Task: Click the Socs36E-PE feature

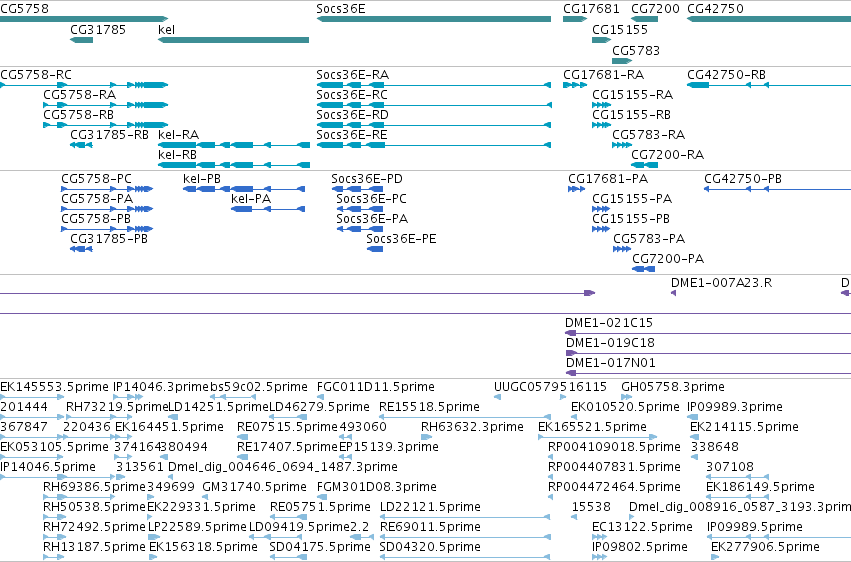Action: [375, 249]
